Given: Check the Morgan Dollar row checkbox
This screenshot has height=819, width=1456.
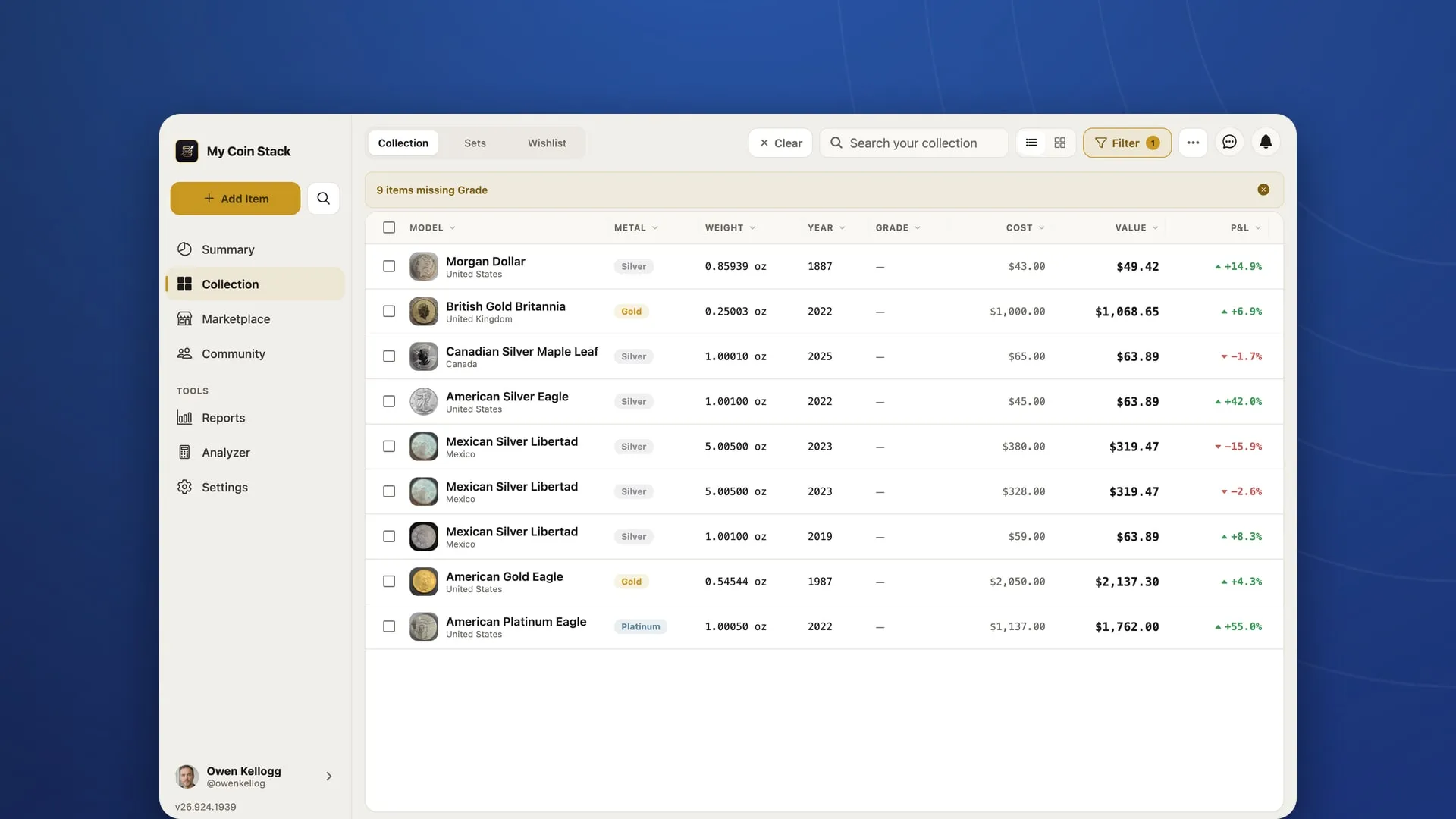Looking at the screenshot, I should [389, 266].
